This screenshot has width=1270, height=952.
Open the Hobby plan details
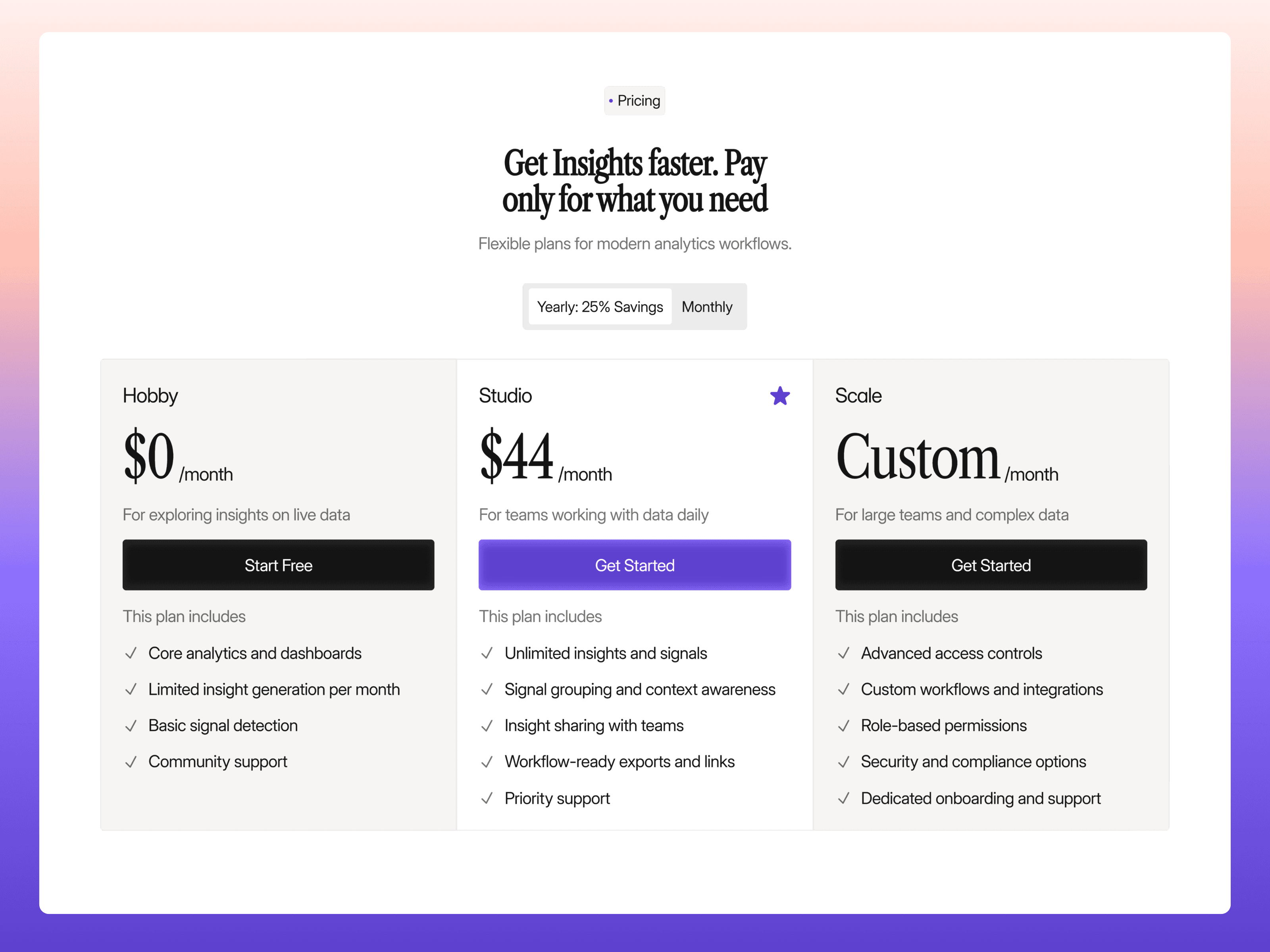point(150,395)
